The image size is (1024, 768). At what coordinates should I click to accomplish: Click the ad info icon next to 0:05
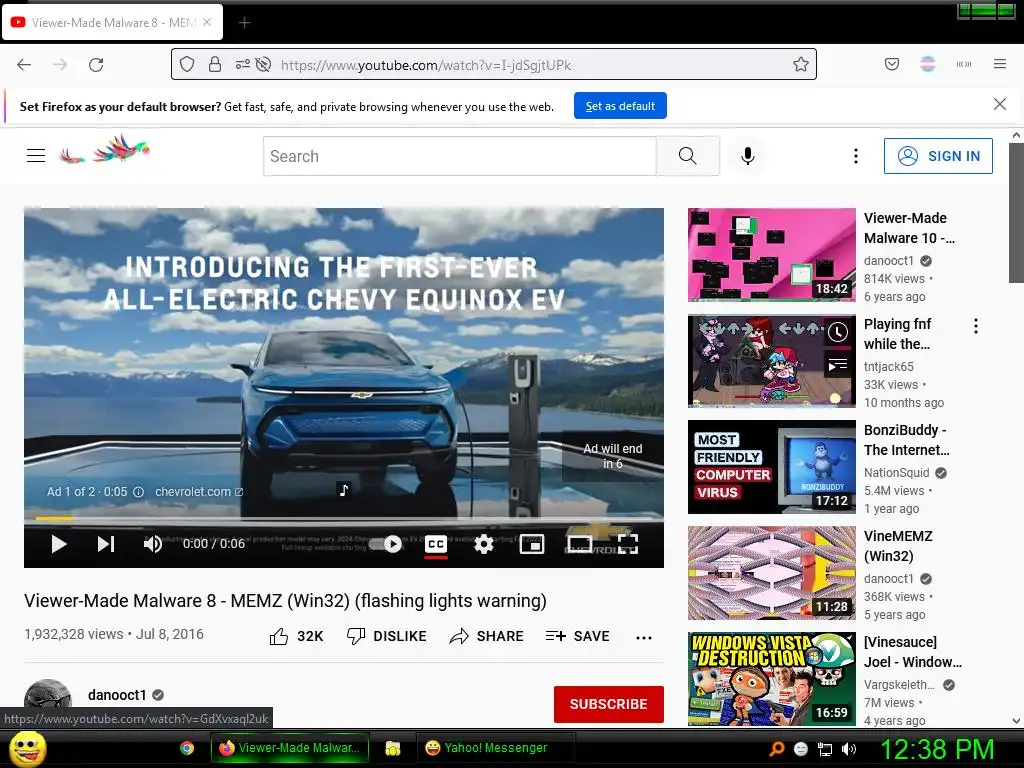pyautogui.click(x=138, y=492)
